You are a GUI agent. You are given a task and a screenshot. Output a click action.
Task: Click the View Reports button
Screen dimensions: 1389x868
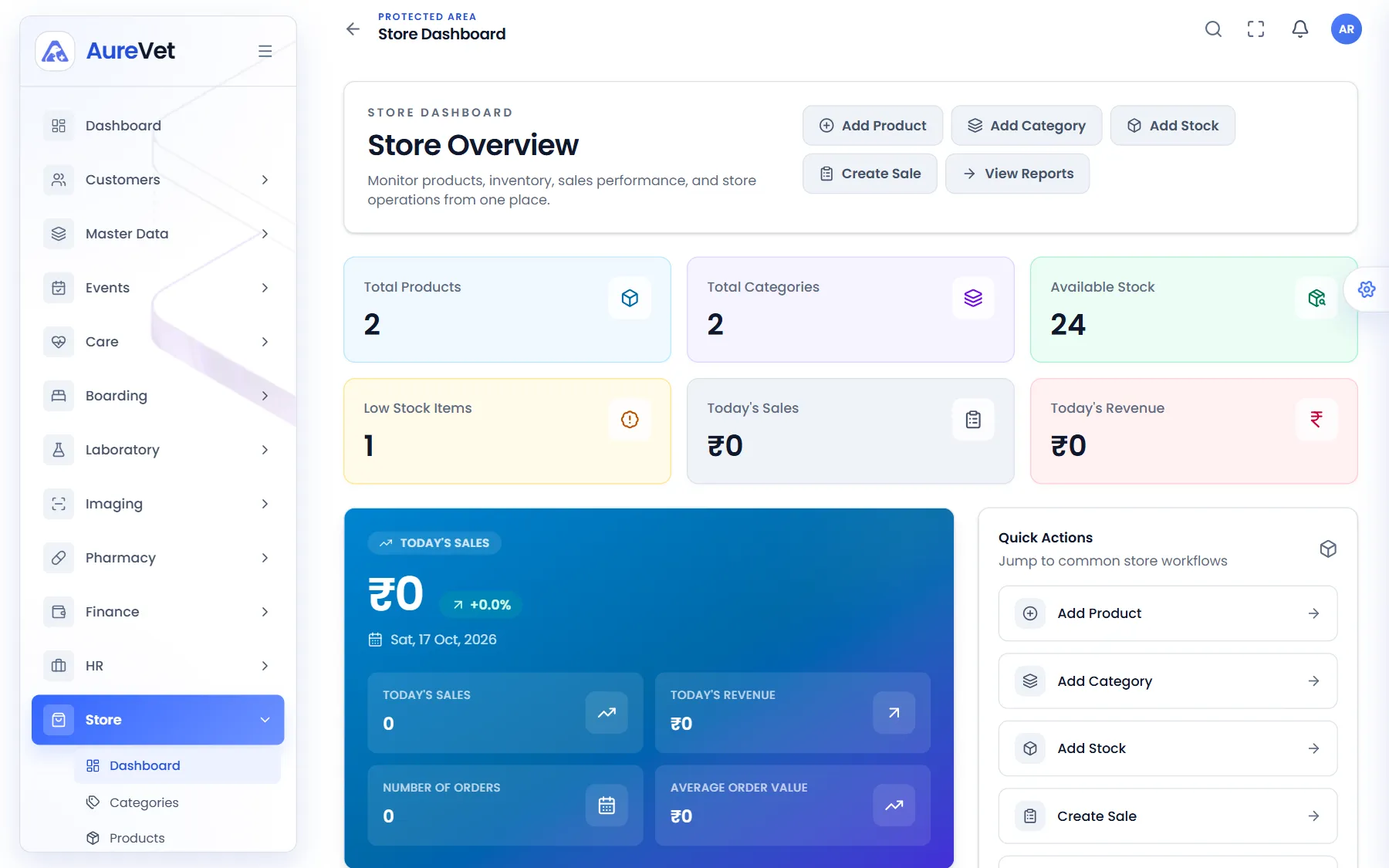point(1017,174)
